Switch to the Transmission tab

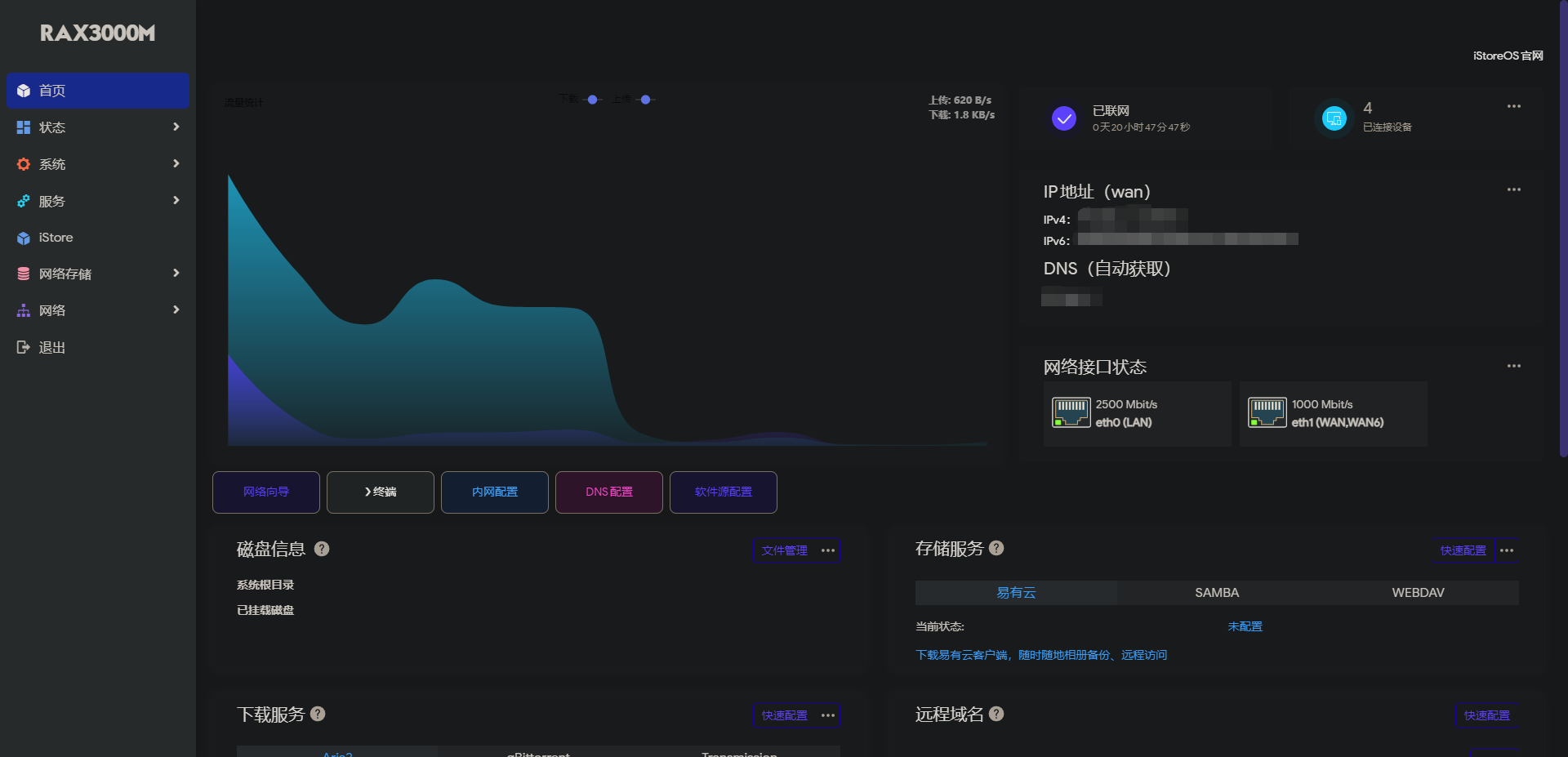tap(739, 753)
